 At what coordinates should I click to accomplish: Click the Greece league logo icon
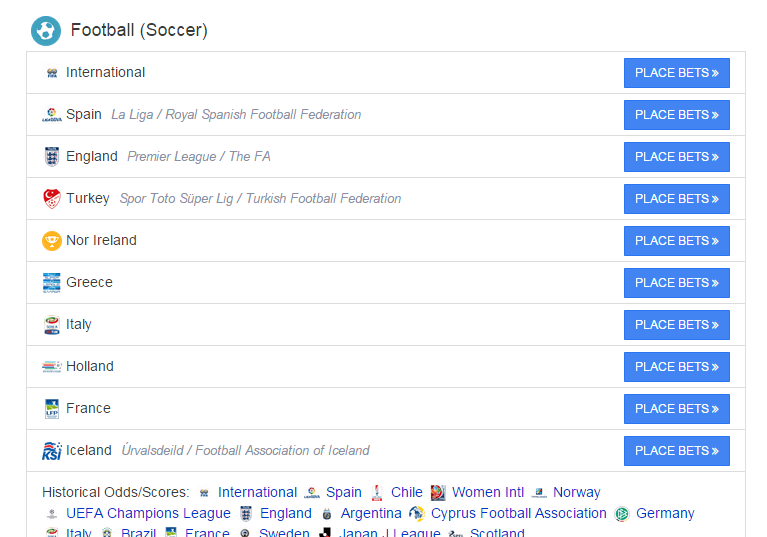[x=52, y=283]
